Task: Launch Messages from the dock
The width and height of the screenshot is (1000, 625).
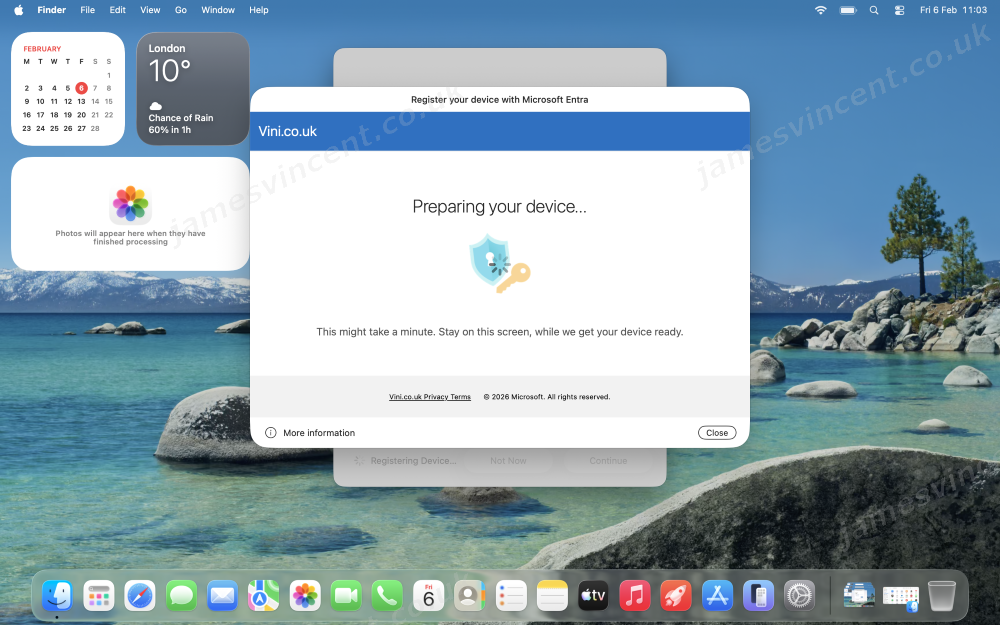Action: [181, 596]
